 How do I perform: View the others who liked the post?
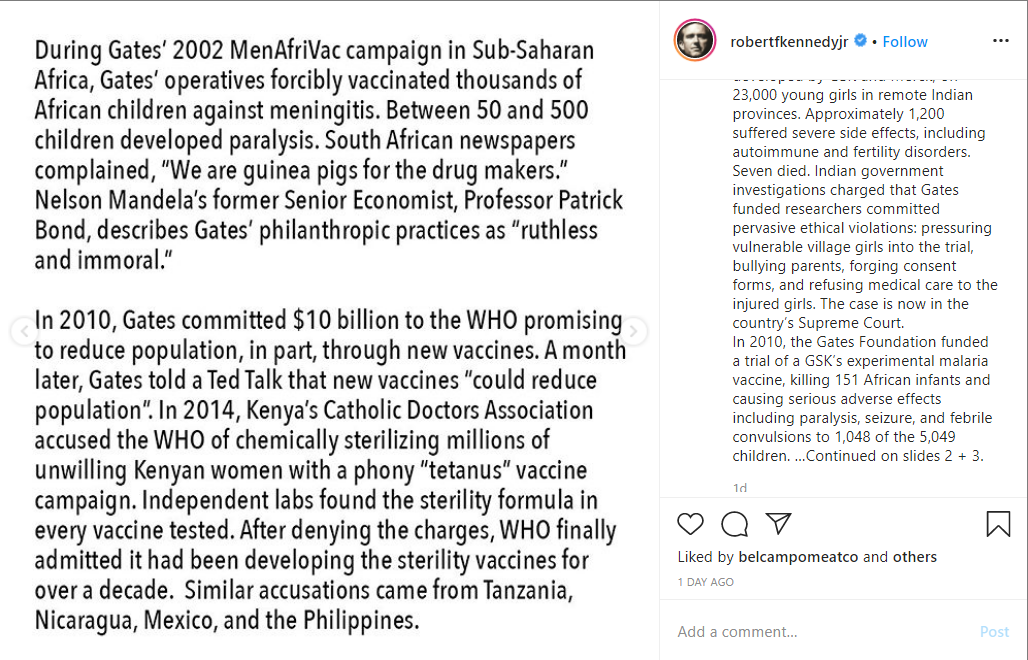(914, 557)
